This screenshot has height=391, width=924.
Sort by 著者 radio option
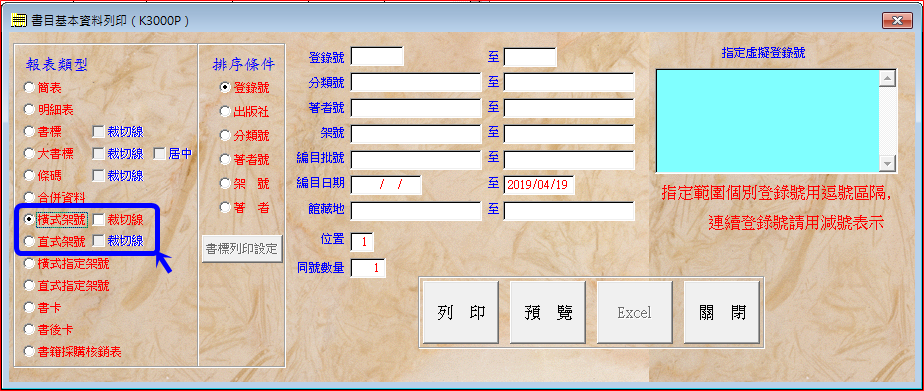tap(225, 207)
